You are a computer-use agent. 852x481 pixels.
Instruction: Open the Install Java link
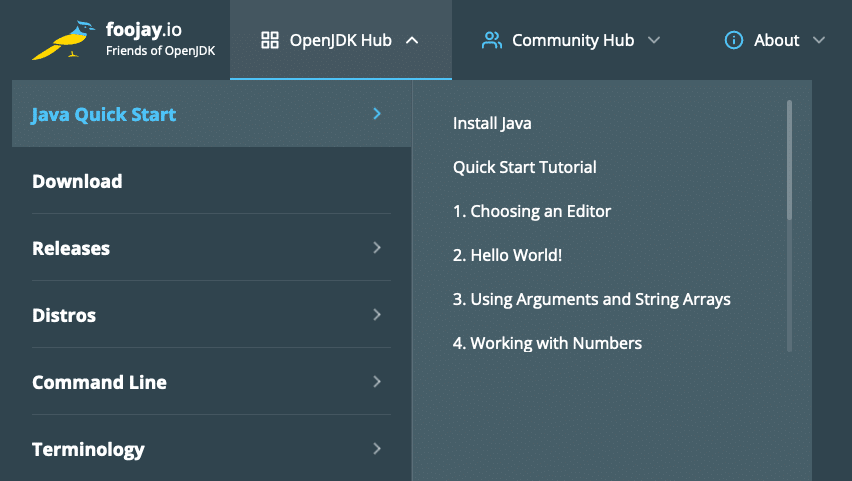(492, 123)
